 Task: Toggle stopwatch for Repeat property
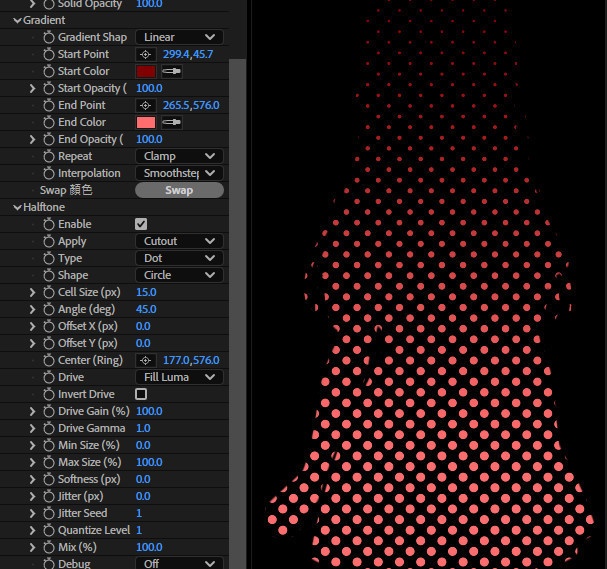point(49,157)
